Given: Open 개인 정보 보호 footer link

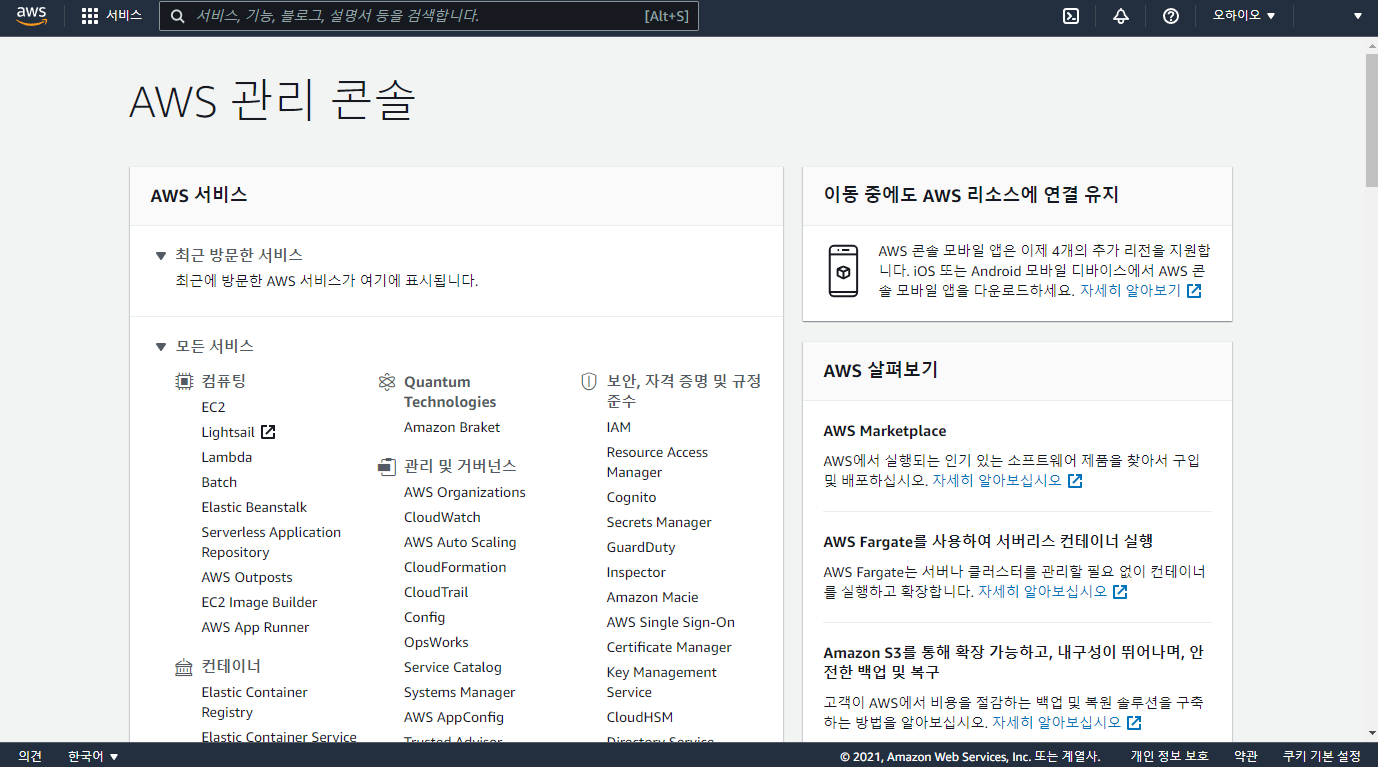Looking at the screenshot, I should (1170, 756).
